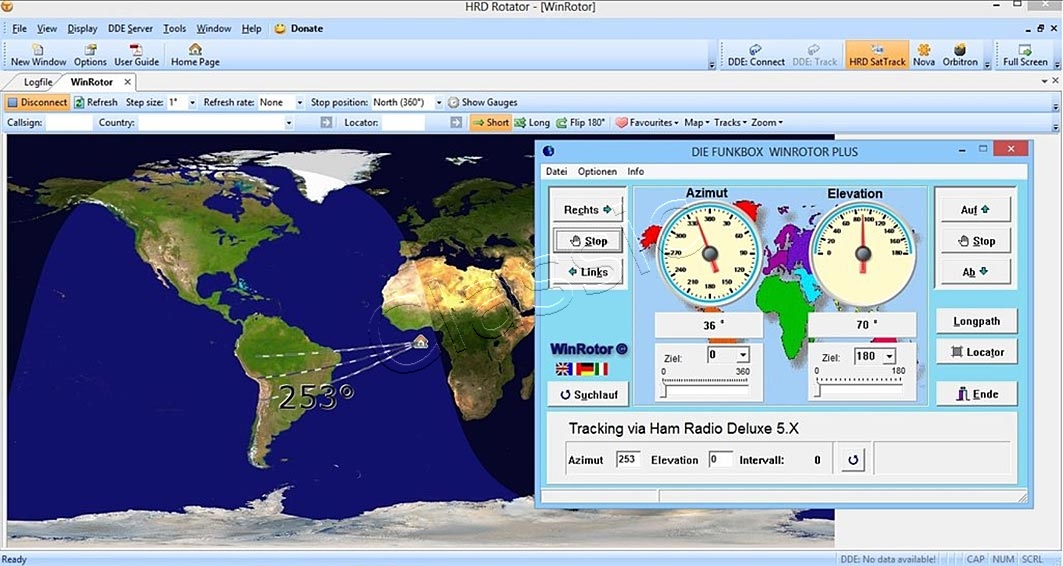Open Elevation Ziel dropdown
1063x566 pixels.
click(889, 356)
